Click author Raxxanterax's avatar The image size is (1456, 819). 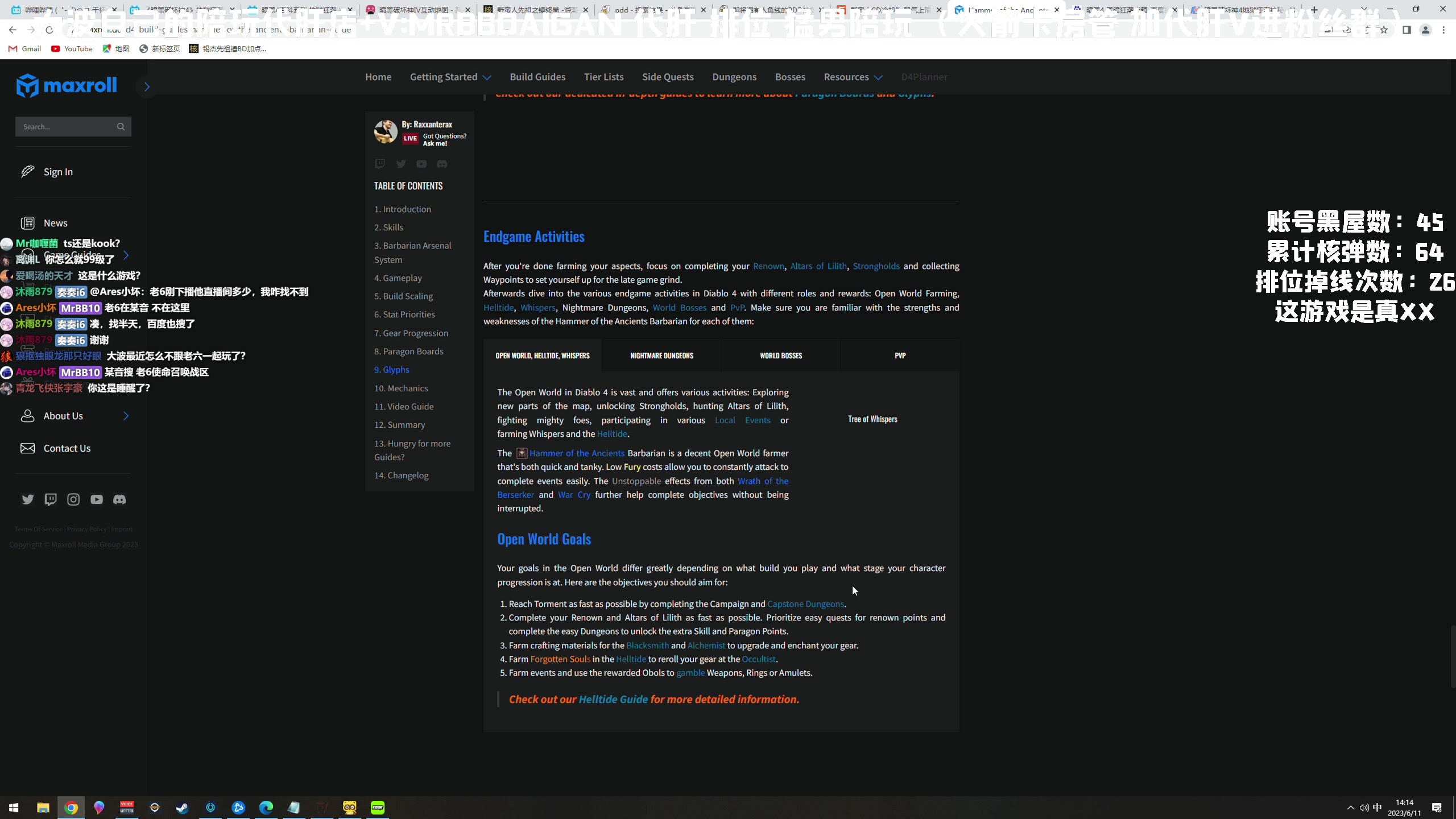386,131
